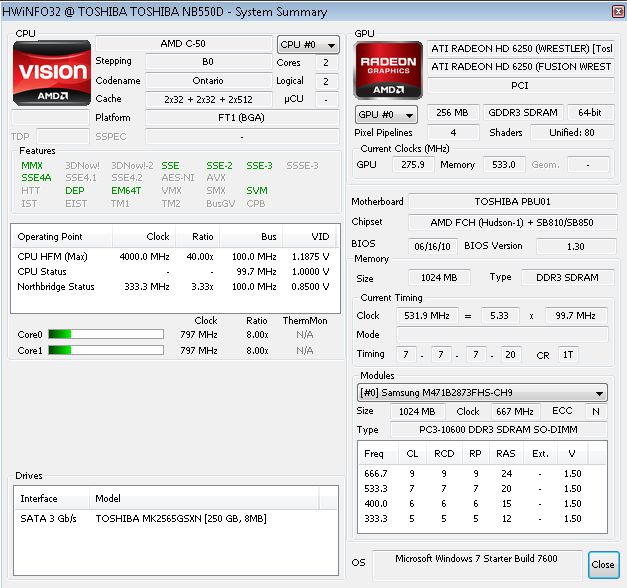
Task: Click the Radeon Graphics AMD logo
Action: coord(388,70)
